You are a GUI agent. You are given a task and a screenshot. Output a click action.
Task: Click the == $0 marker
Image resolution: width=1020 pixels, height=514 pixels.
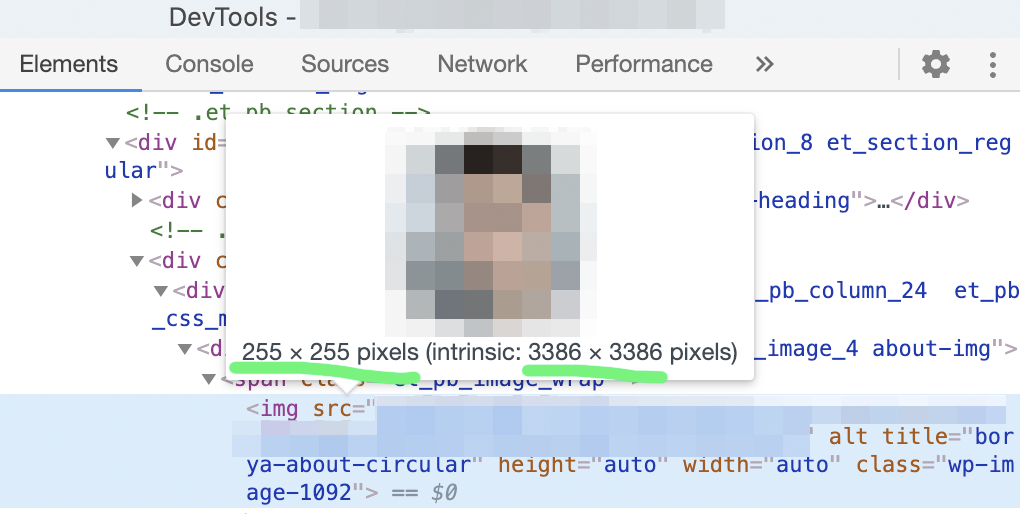pos(425,492)
